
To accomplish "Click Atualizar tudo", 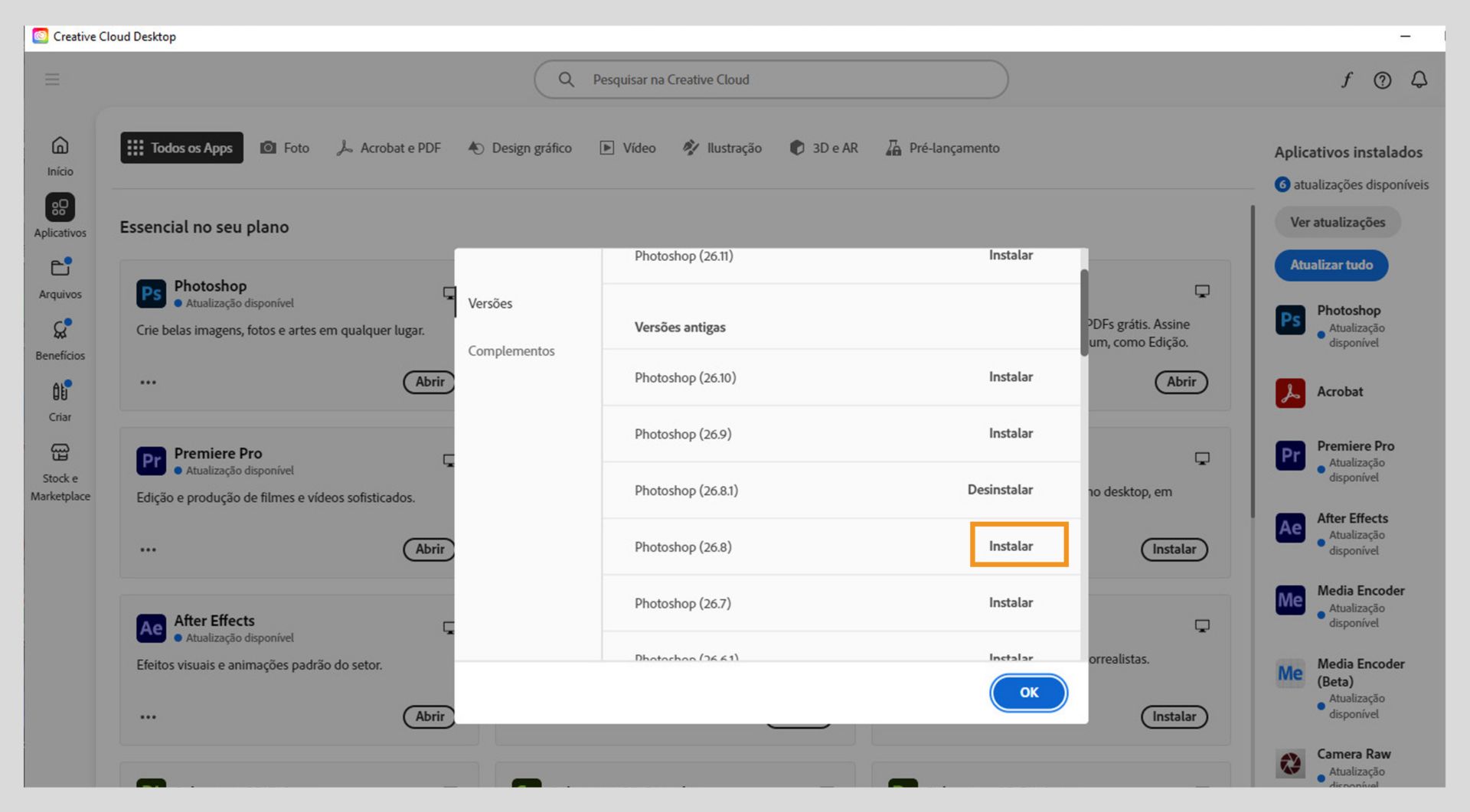I will 1331,266.
